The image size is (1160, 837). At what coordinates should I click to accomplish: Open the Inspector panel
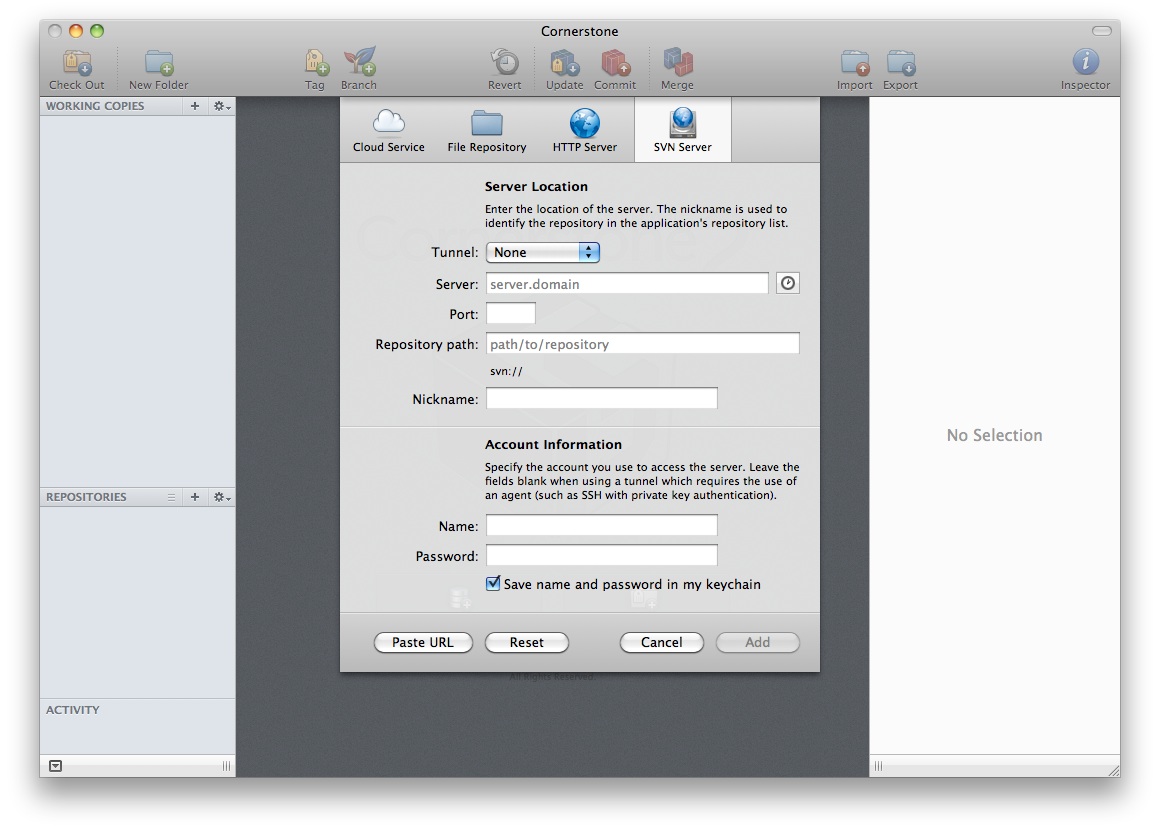pyautogui.click(x=1085, y=70)
